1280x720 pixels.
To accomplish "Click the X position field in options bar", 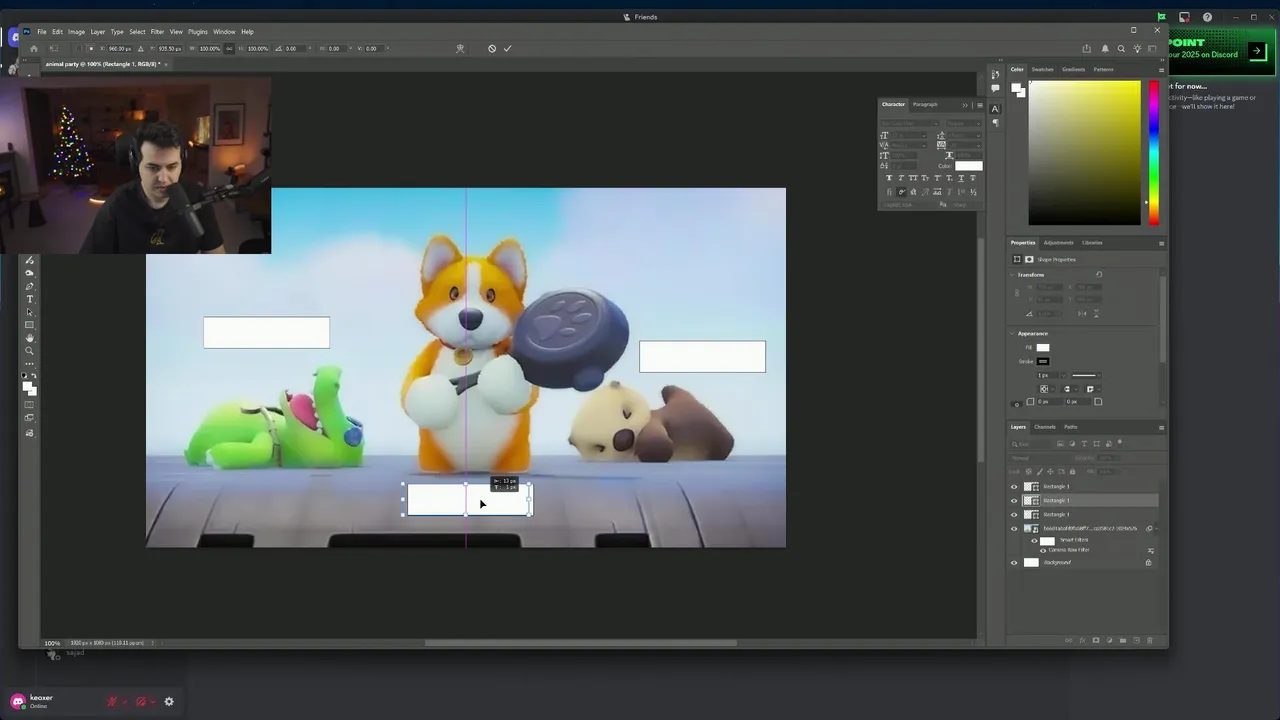I will [120, 48].
